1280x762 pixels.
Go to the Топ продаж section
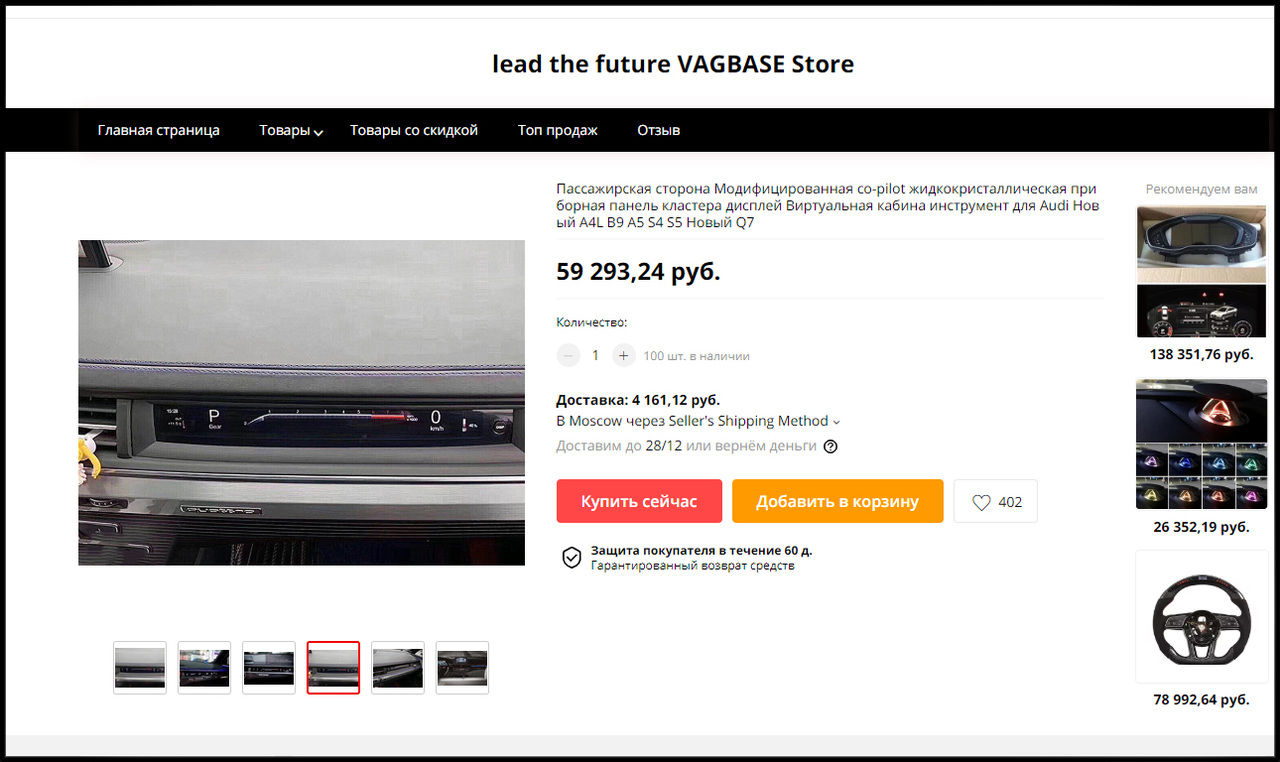coord(557,130)
